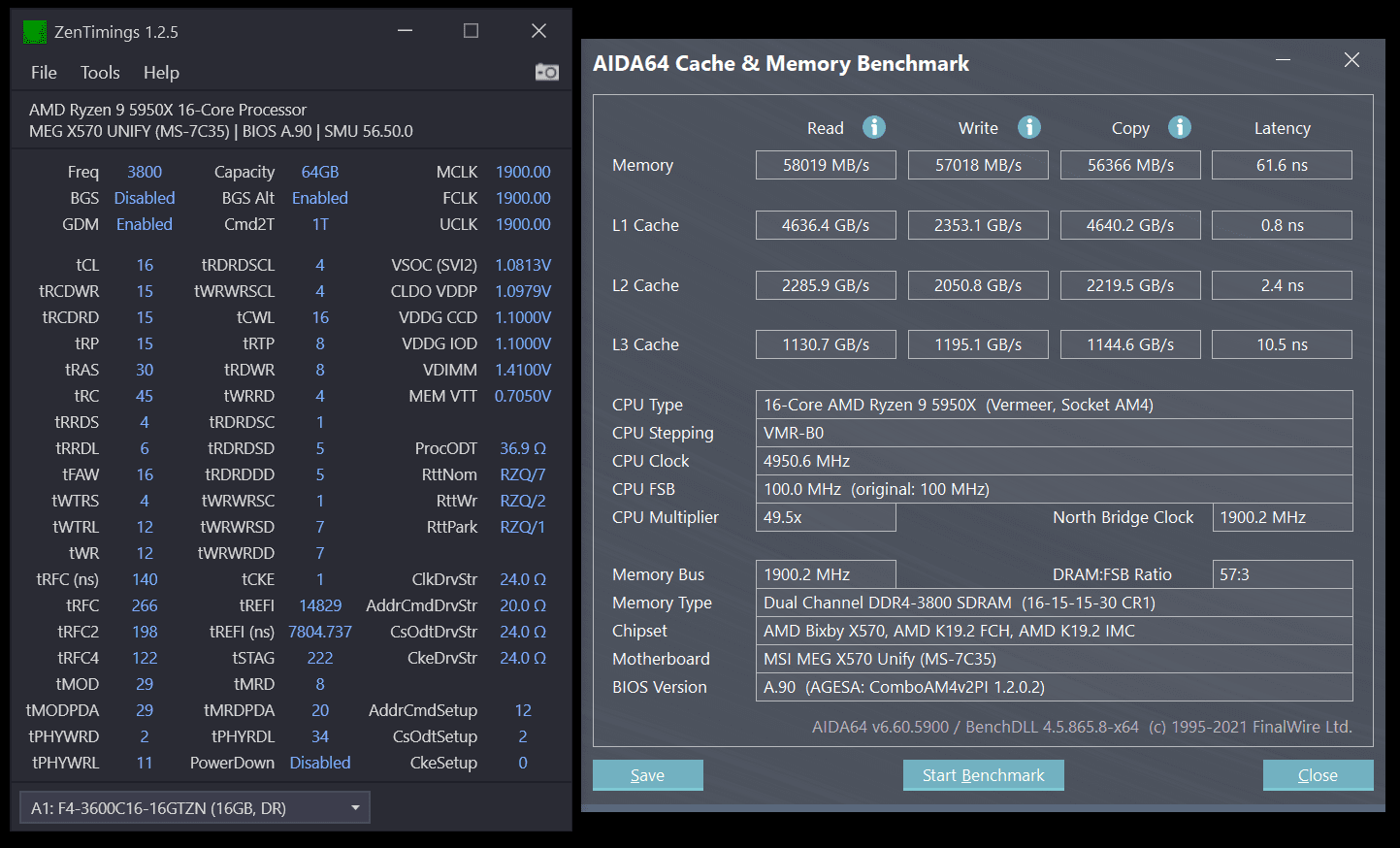
Task: Maximize the ZenTimings window
Action: (471, 31)
